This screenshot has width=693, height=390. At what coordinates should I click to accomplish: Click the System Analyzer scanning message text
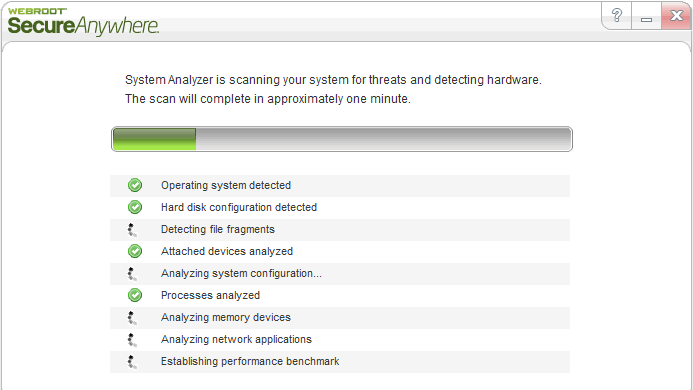[333, 89]
